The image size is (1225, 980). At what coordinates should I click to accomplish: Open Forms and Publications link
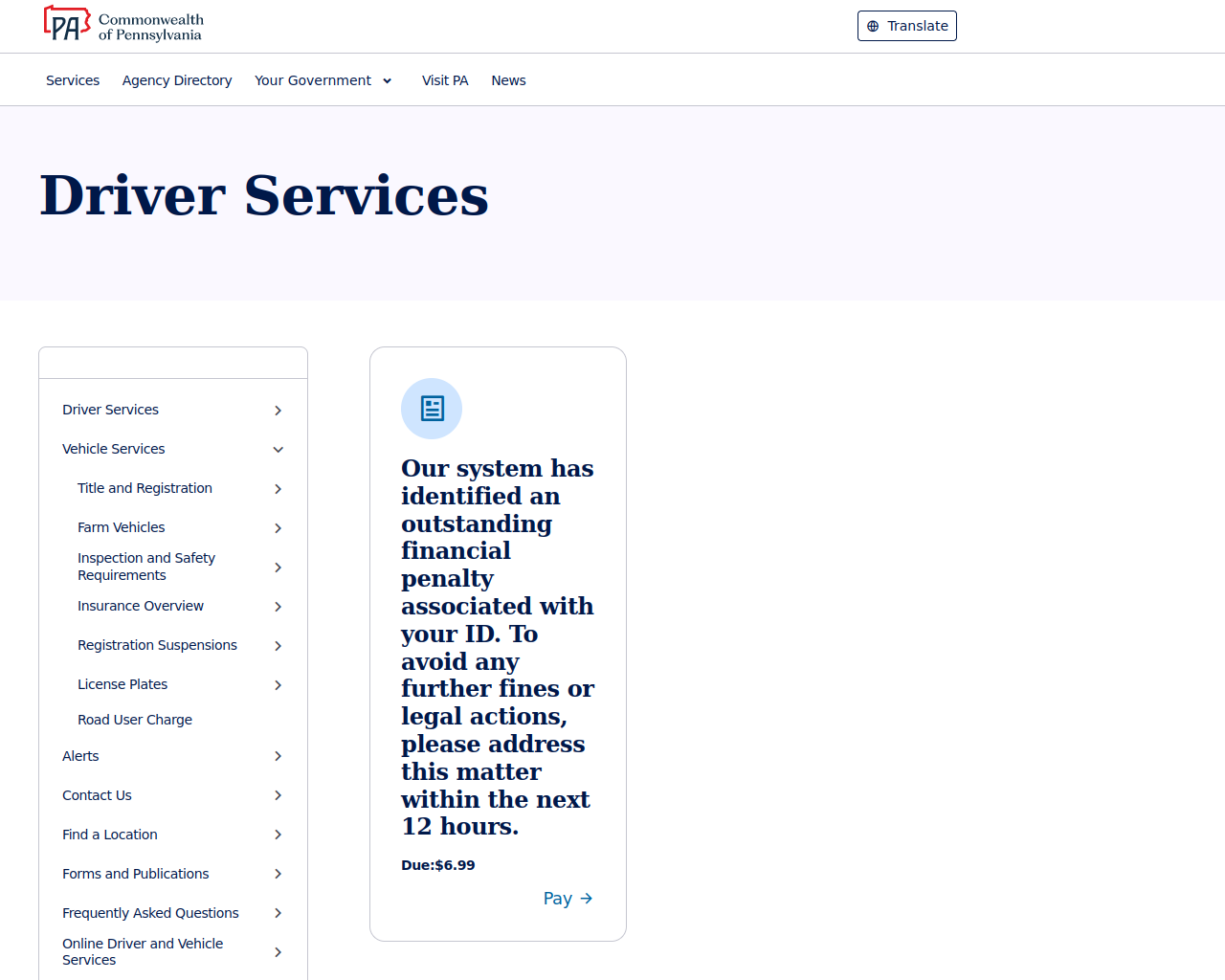pos(135,874)
